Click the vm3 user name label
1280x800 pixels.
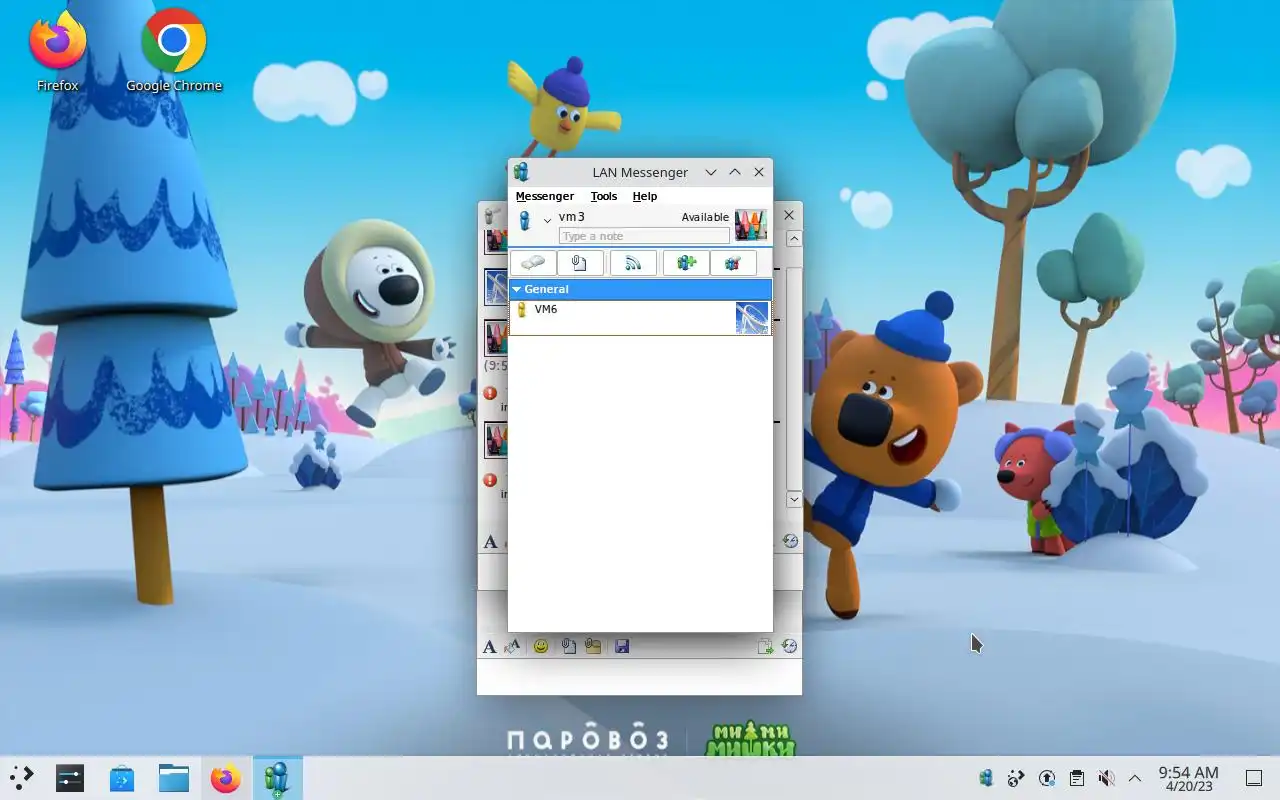[572, 217]
